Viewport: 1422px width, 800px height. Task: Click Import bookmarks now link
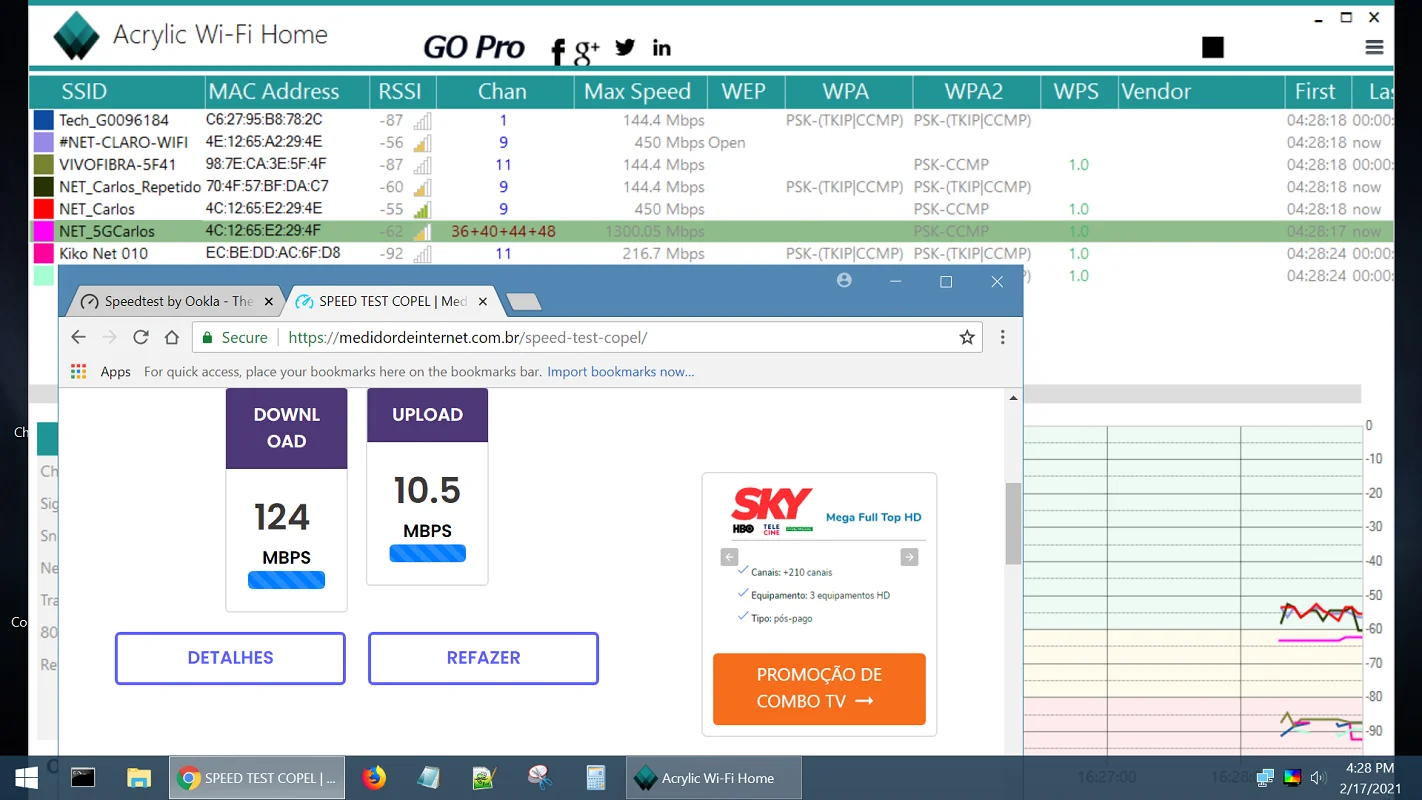[x=621, y=372]
